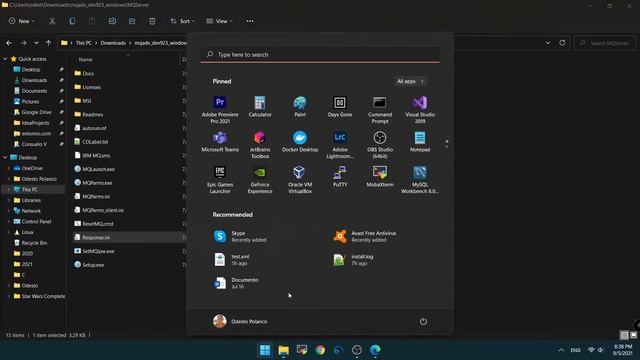The height and width of the screenshot is (360, 640).
Task: Expand Network tree node
Action: (9, 211)
